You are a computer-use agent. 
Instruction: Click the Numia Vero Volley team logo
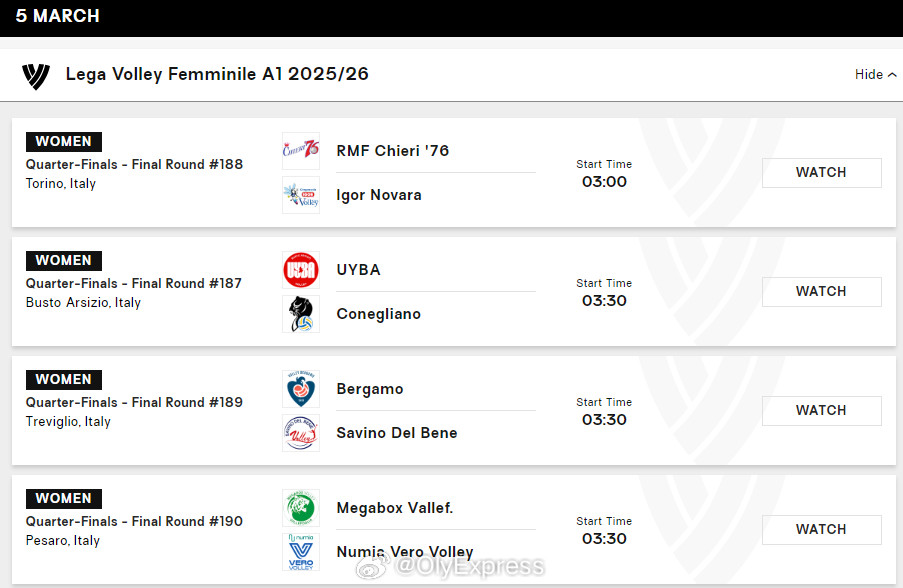click(x=301, y=552)
